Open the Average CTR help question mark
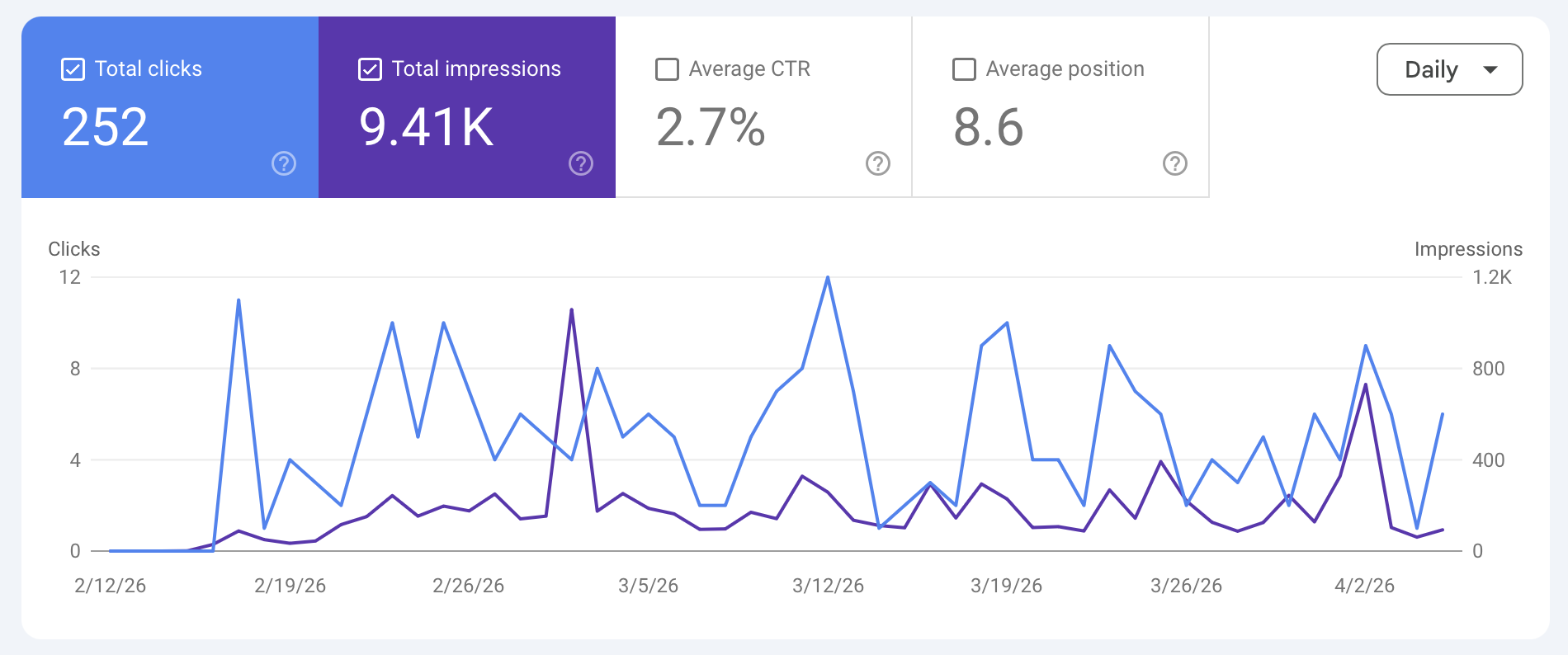The height and width of the screenshot is (655, 1568). click(x=878, y=163)
